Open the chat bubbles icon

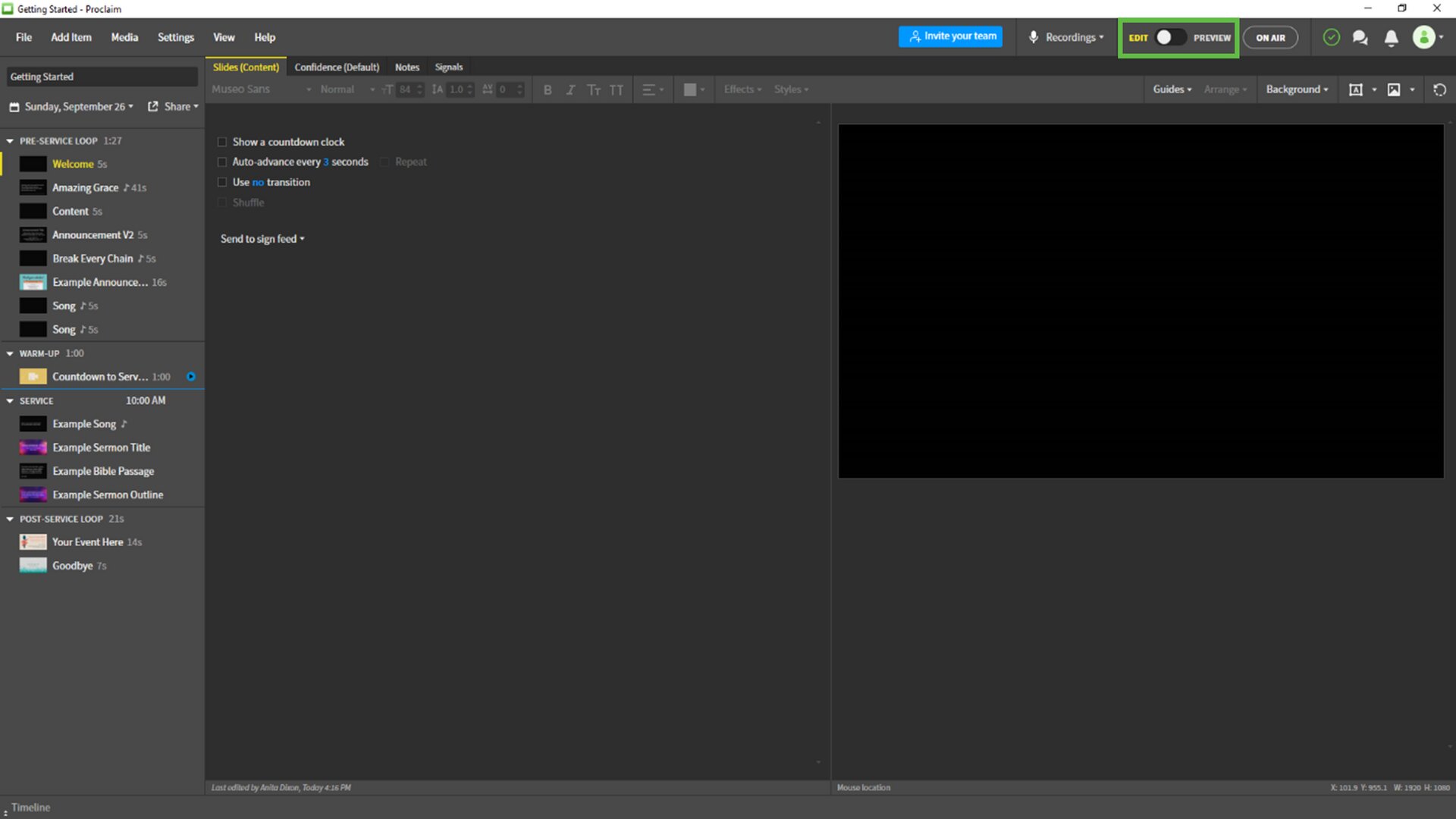tap(1360, 38)
